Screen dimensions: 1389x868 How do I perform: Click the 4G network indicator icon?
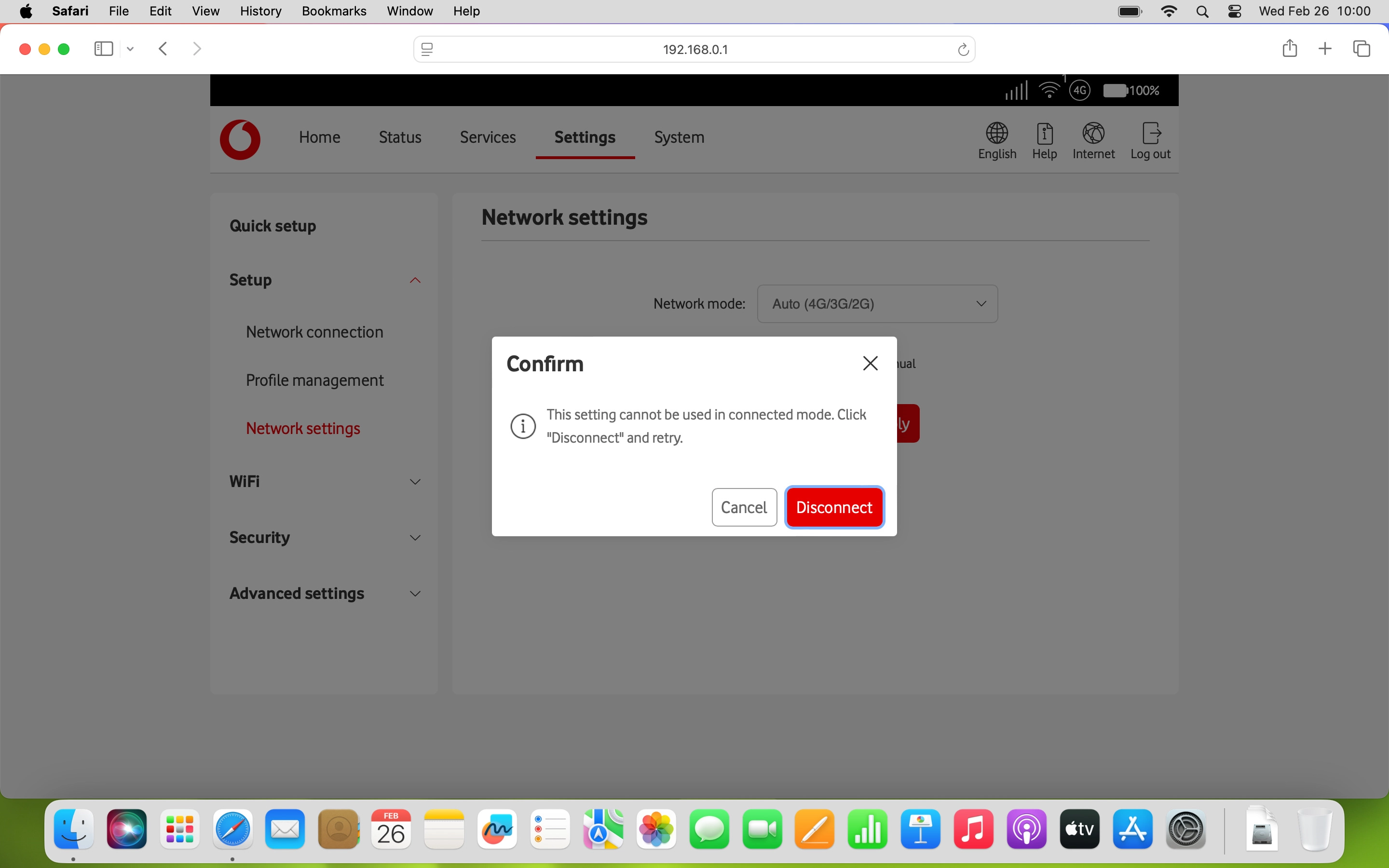(x=1080, y=90)
